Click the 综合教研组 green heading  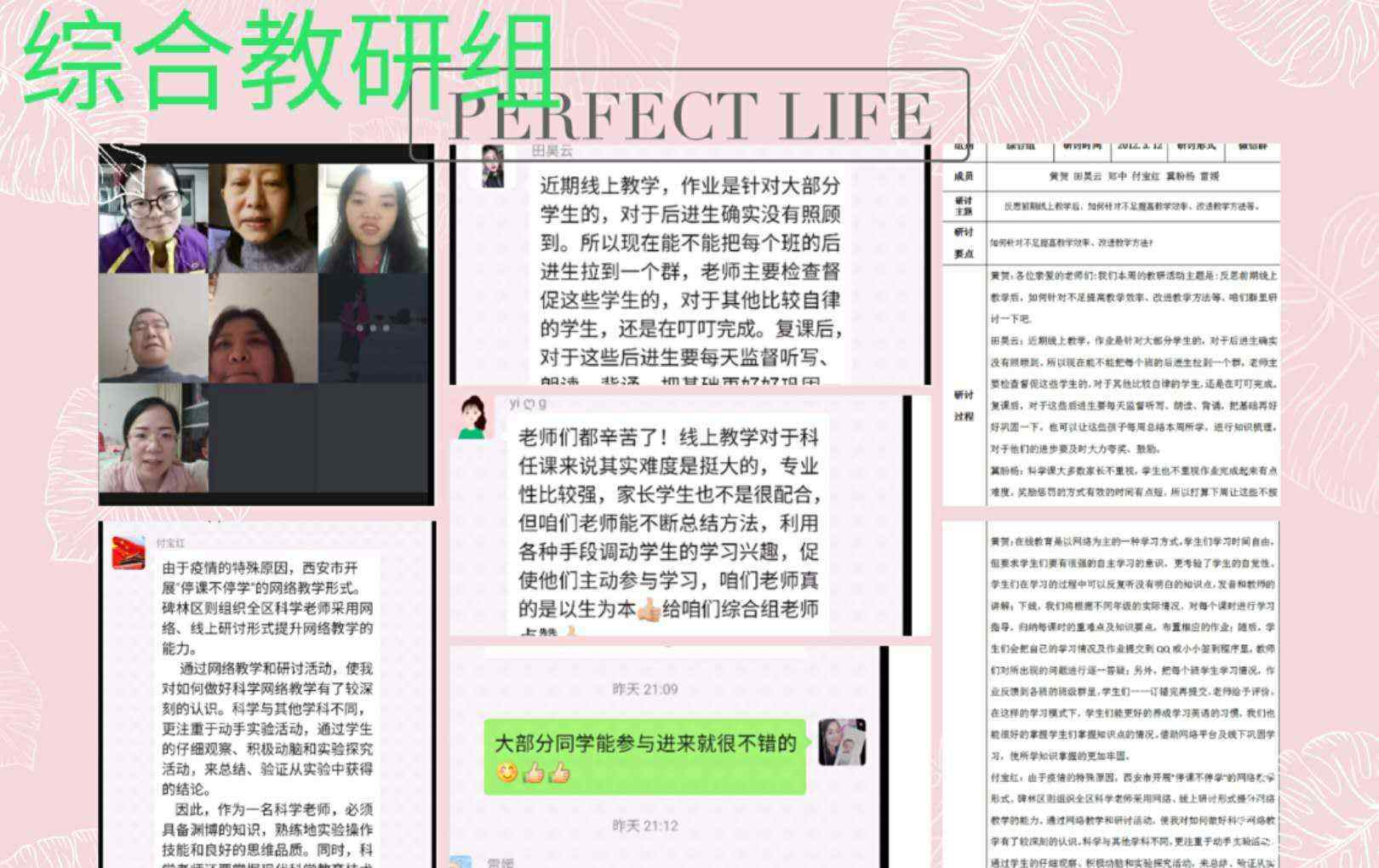289,60
